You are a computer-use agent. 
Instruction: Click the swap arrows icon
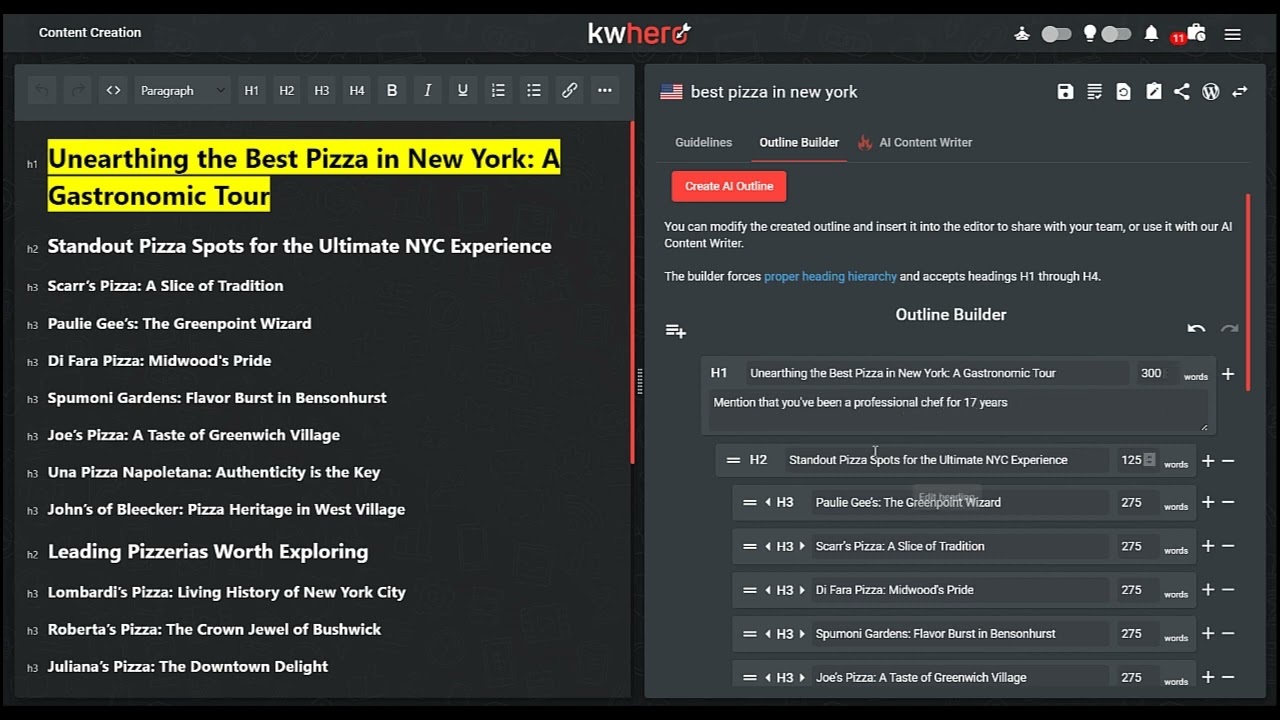[x=1240, y=91]
